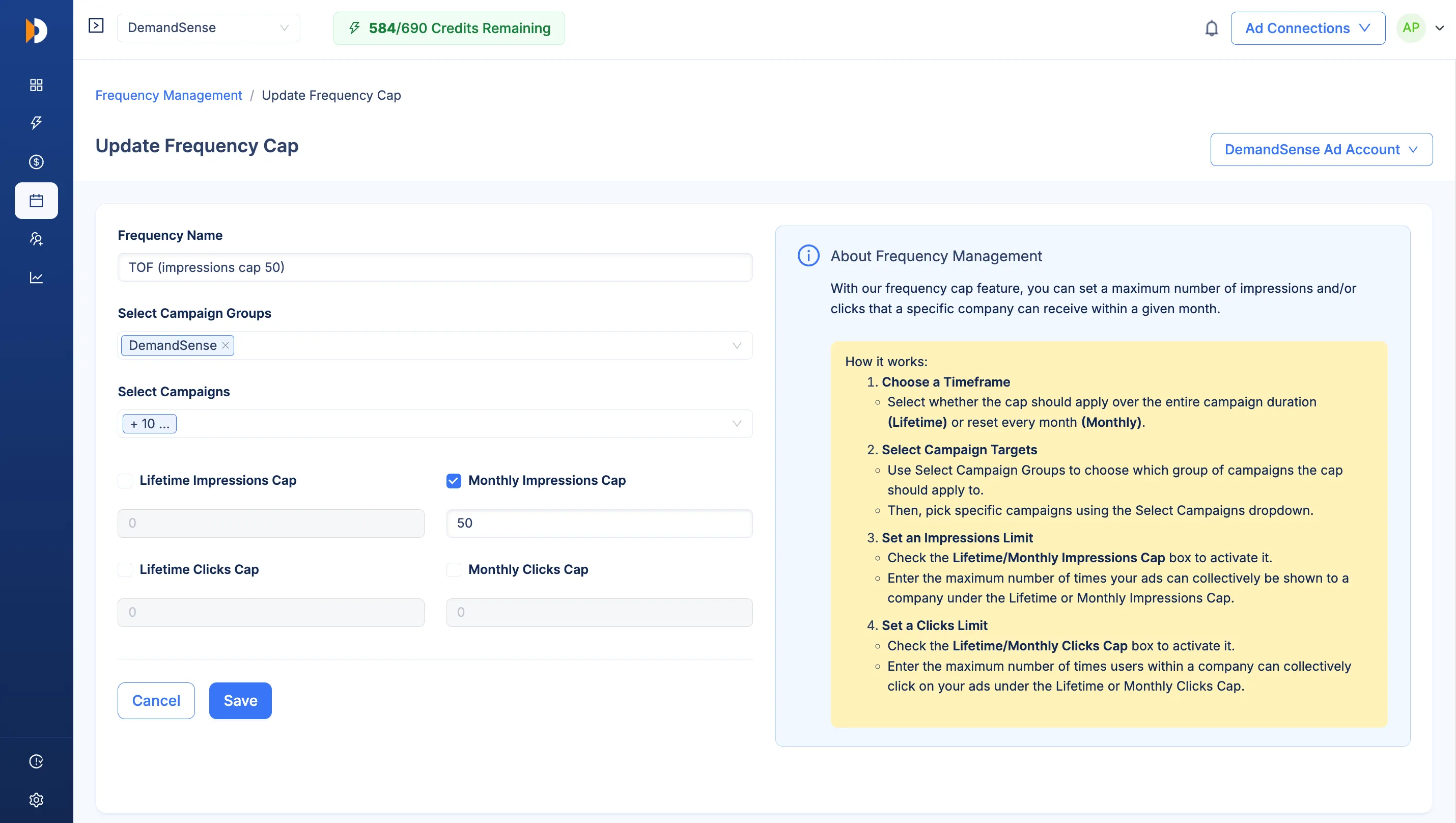Enable the Monthly Clicks Cap checkbox

[453, 570]
